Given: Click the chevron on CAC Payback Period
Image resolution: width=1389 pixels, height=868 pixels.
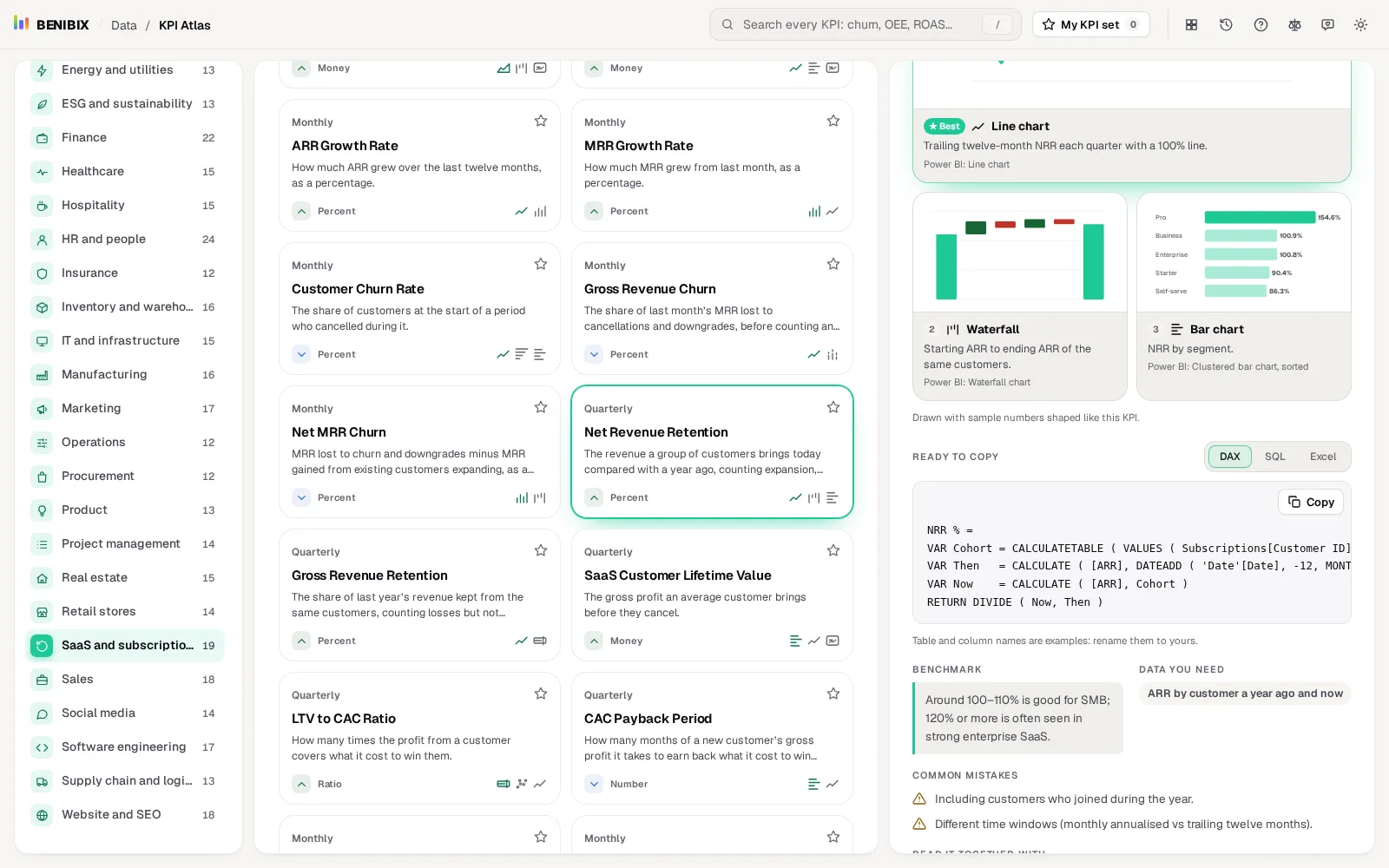Looking at the screenshot, I should tap(594, 784).
